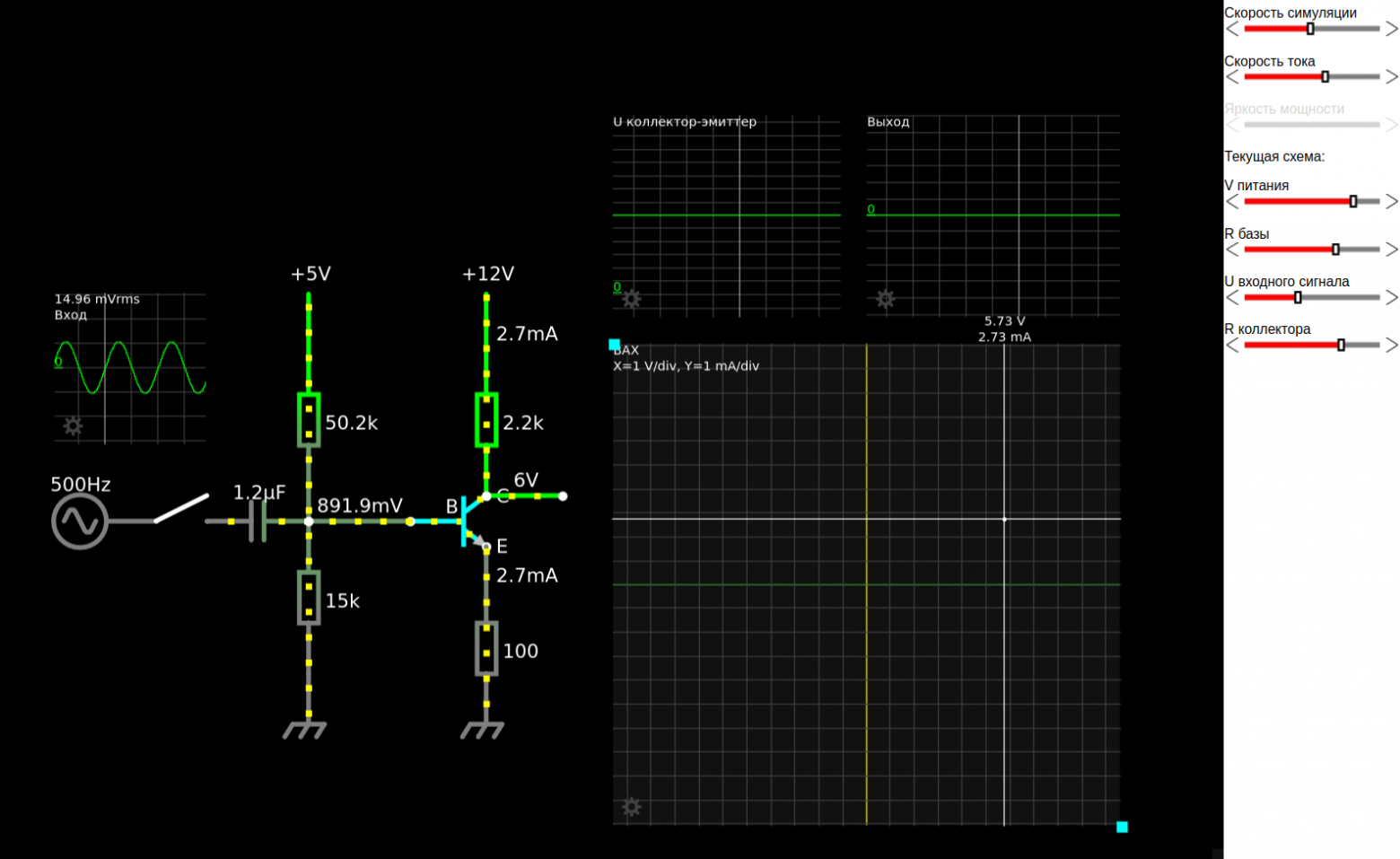The width and height of the screenshot is (1400, 859).
Task: Open settings gear of the ВАХ plot
Action: tap(632, 807)
